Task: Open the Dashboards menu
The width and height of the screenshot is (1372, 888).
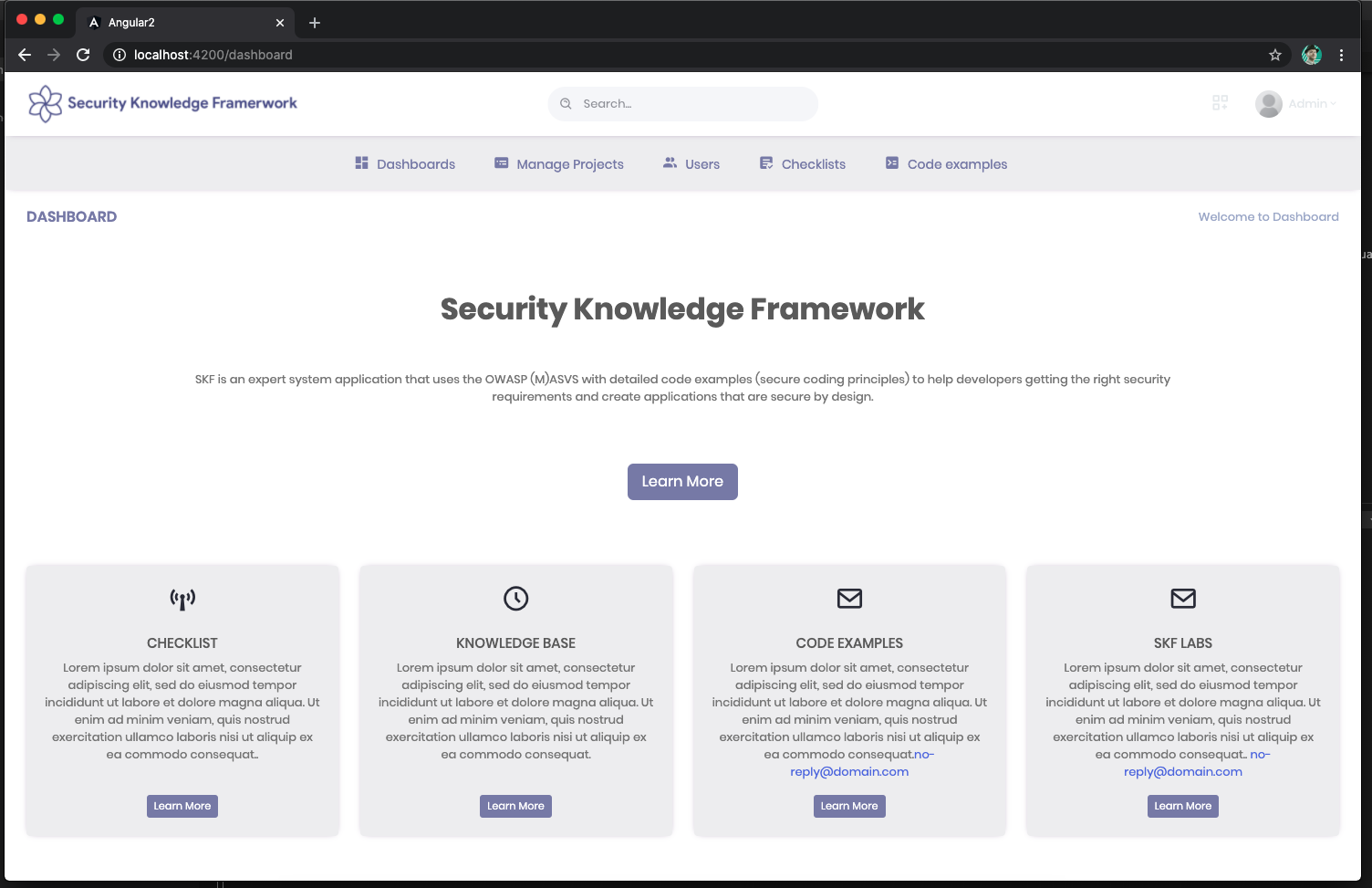Action: 405,164
